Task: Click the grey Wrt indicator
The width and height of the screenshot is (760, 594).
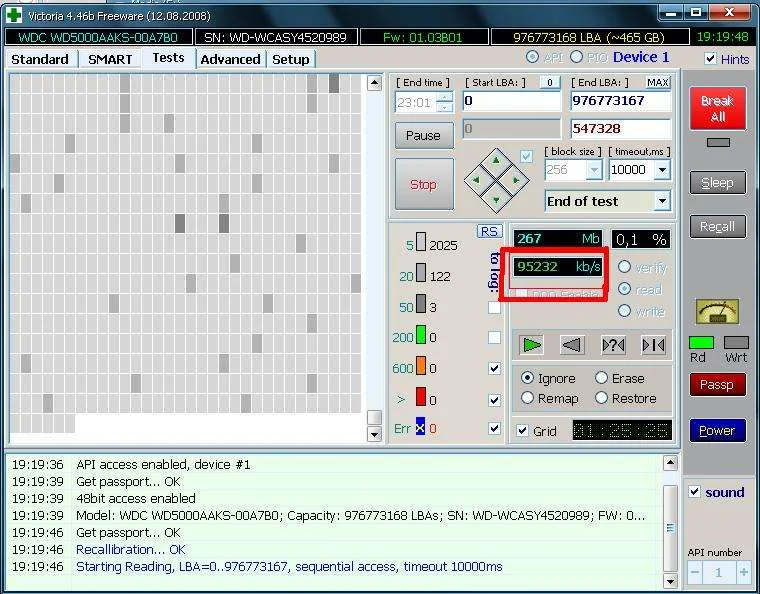Action: click(736, 343)
